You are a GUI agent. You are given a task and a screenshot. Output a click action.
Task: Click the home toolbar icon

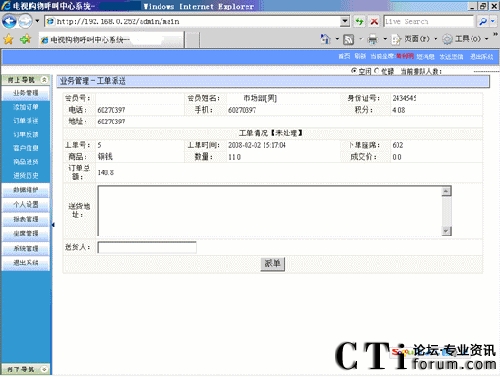pyautogui.click(x=325, y=39)
